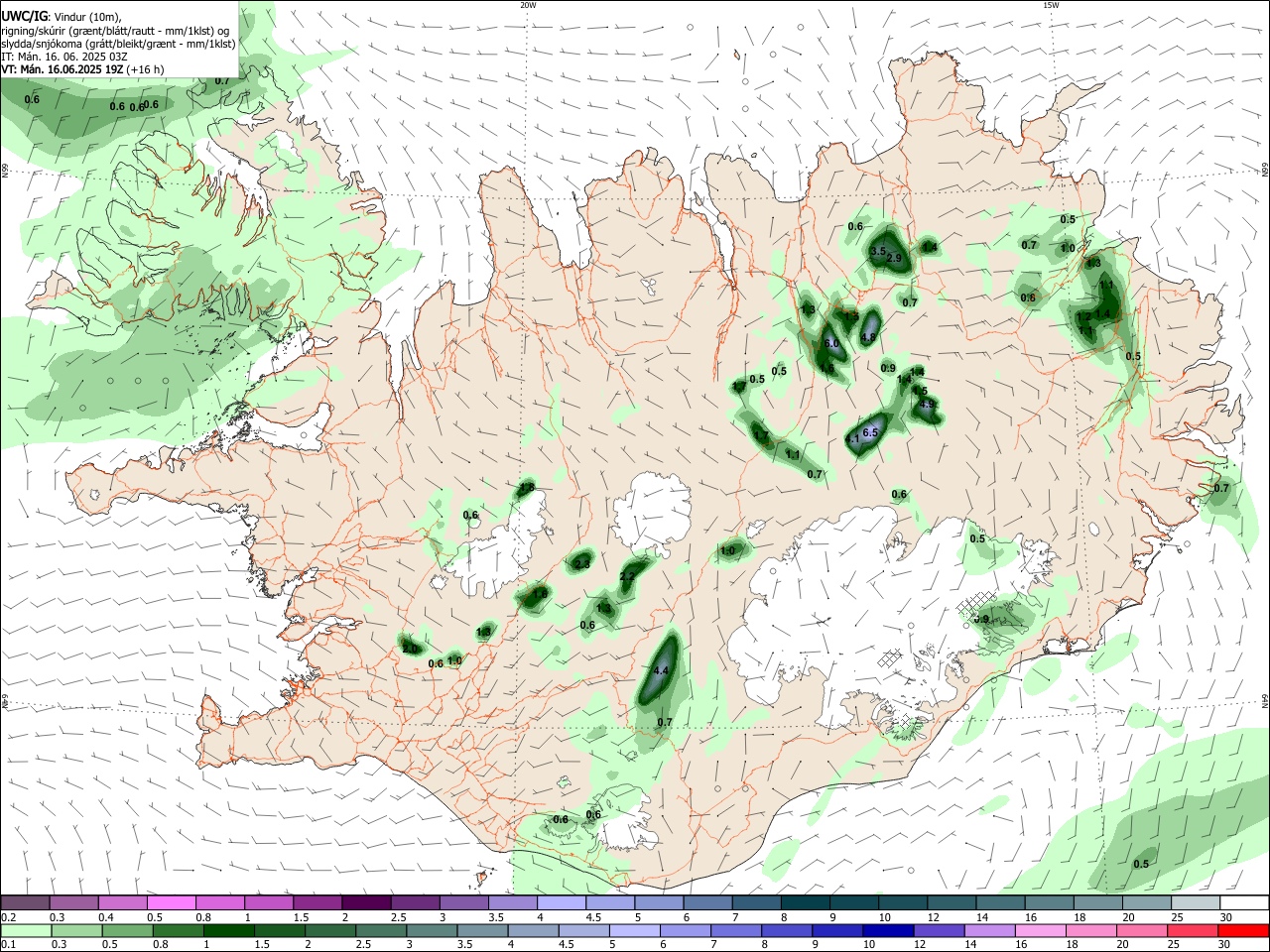Click the 2.9 precipitation value on the map
Image resolution: width=1270 pixels, height=952 pixels.
[893, 258]
